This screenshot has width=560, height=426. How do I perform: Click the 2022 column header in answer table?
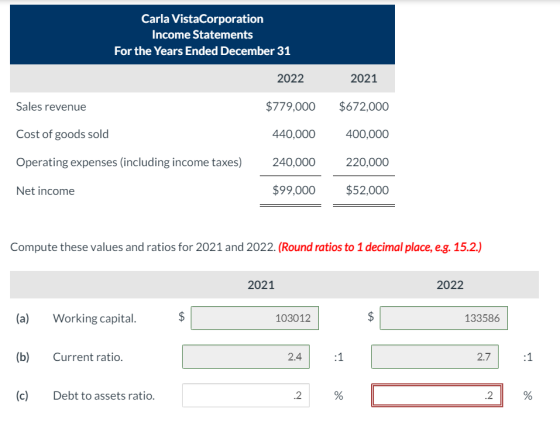tap(450, 285)
